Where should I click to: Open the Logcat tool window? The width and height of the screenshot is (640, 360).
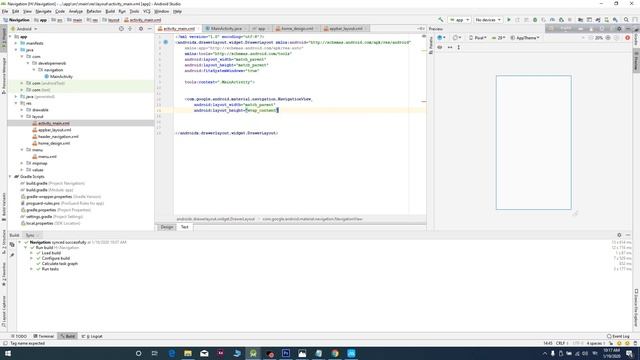(x=92, y=336)
